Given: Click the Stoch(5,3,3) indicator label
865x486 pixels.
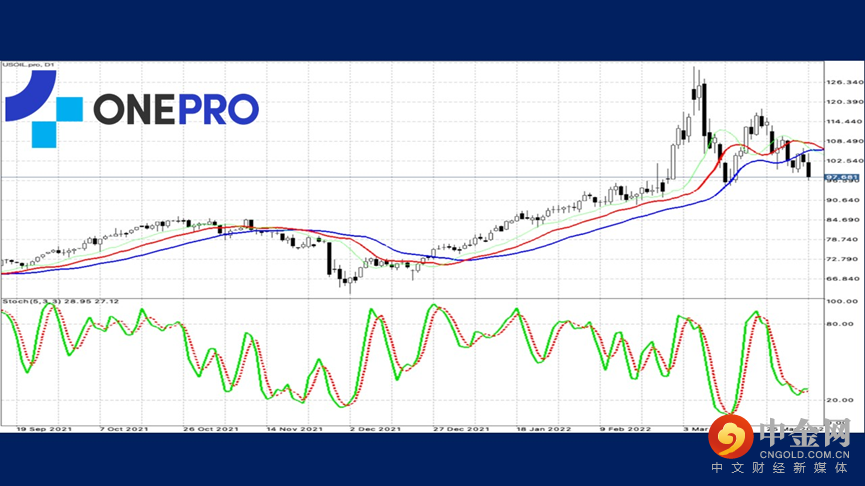Looking at the screenshot, I should [61, 301].
